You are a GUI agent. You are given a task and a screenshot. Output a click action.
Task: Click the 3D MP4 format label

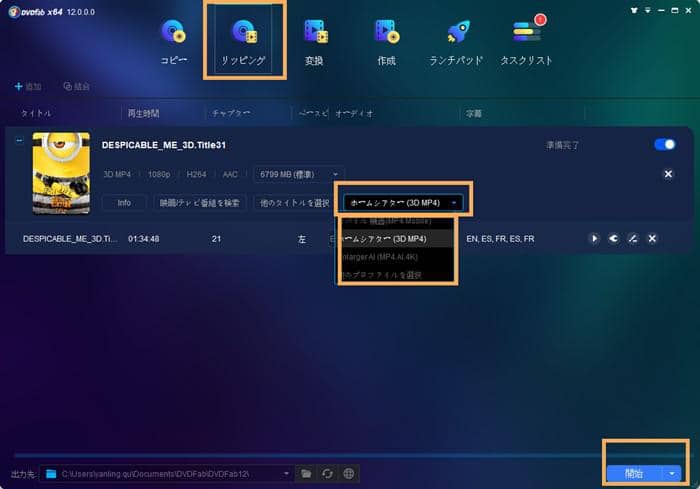pos(117,174)
